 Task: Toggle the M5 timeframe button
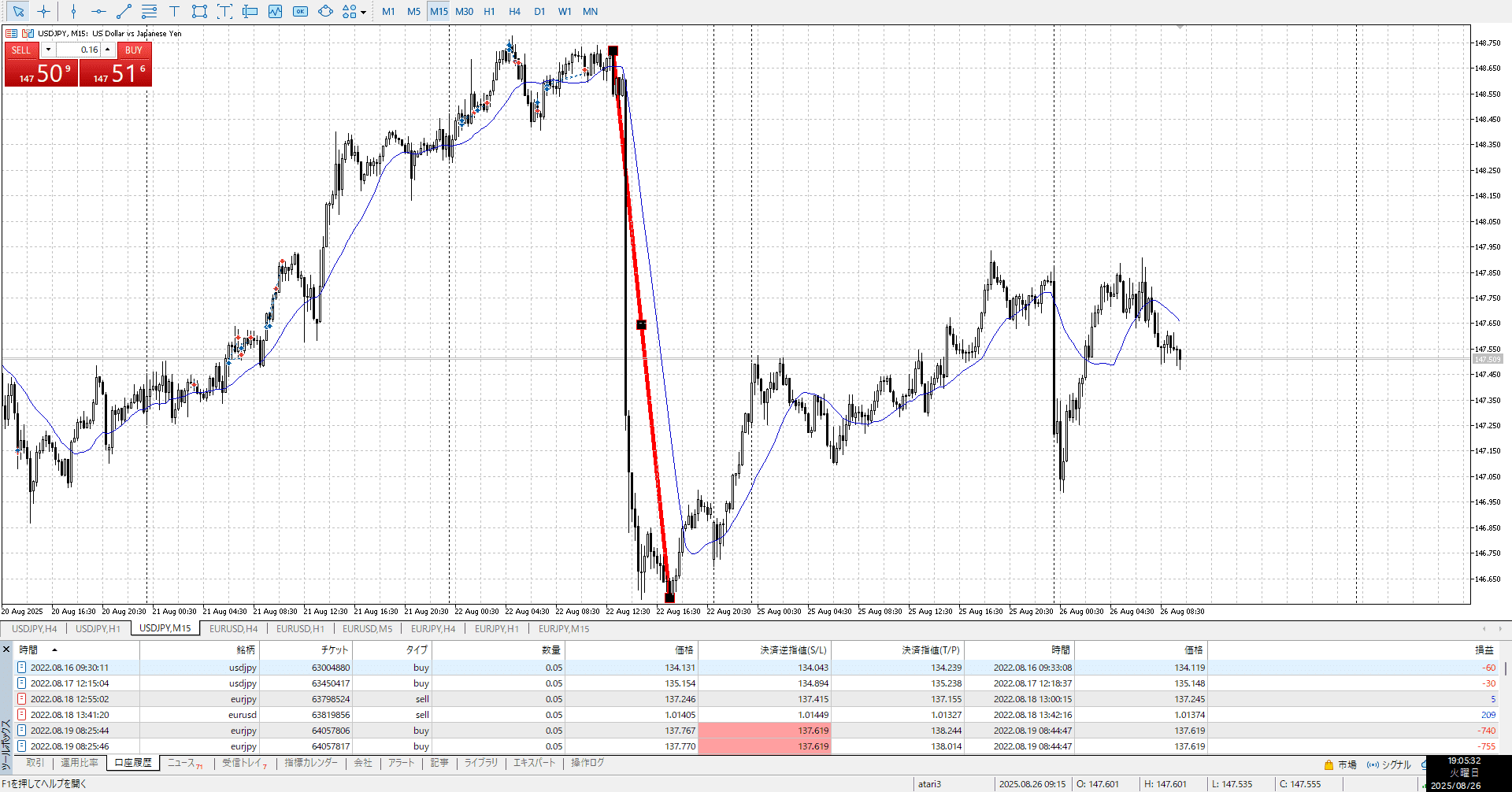click(x=413, y=12)
